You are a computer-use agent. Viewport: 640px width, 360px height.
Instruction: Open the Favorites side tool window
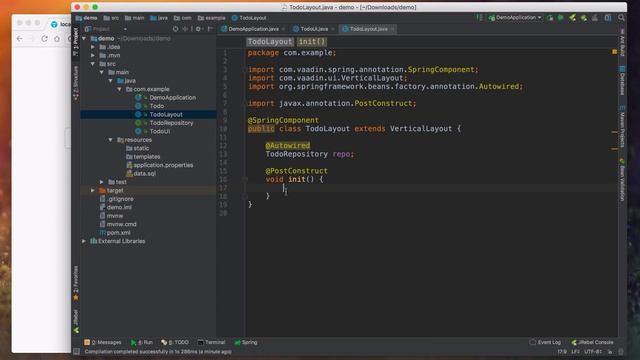coord(76,283)
